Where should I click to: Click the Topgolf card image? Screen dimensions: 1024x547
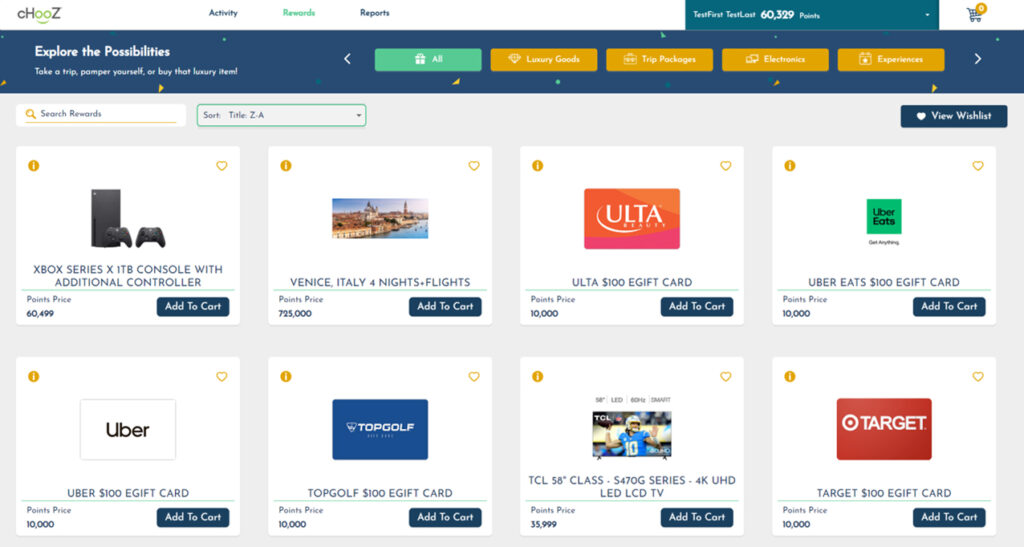coord(380,430)
